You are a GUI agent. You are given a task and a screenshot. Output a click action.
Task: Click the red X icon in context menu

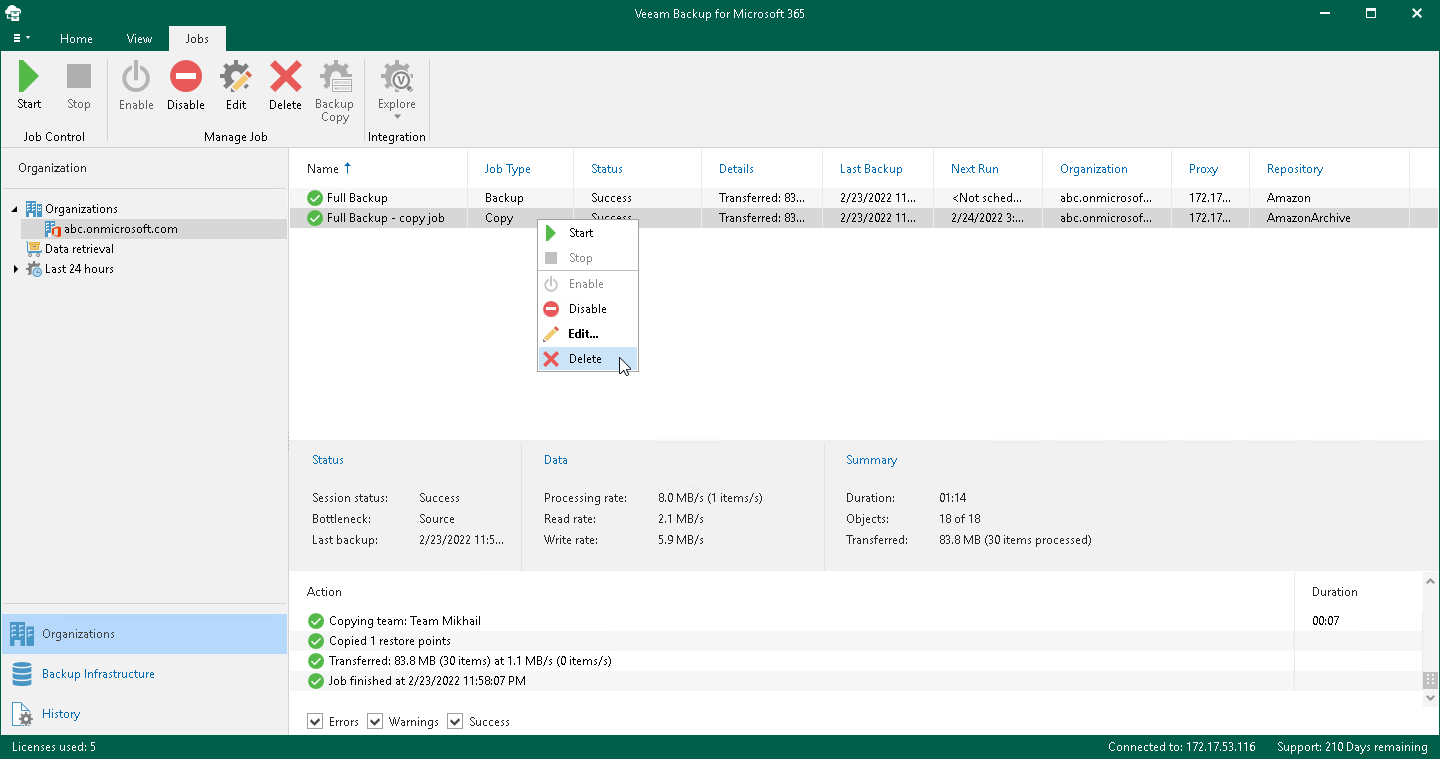click(551, 359)
